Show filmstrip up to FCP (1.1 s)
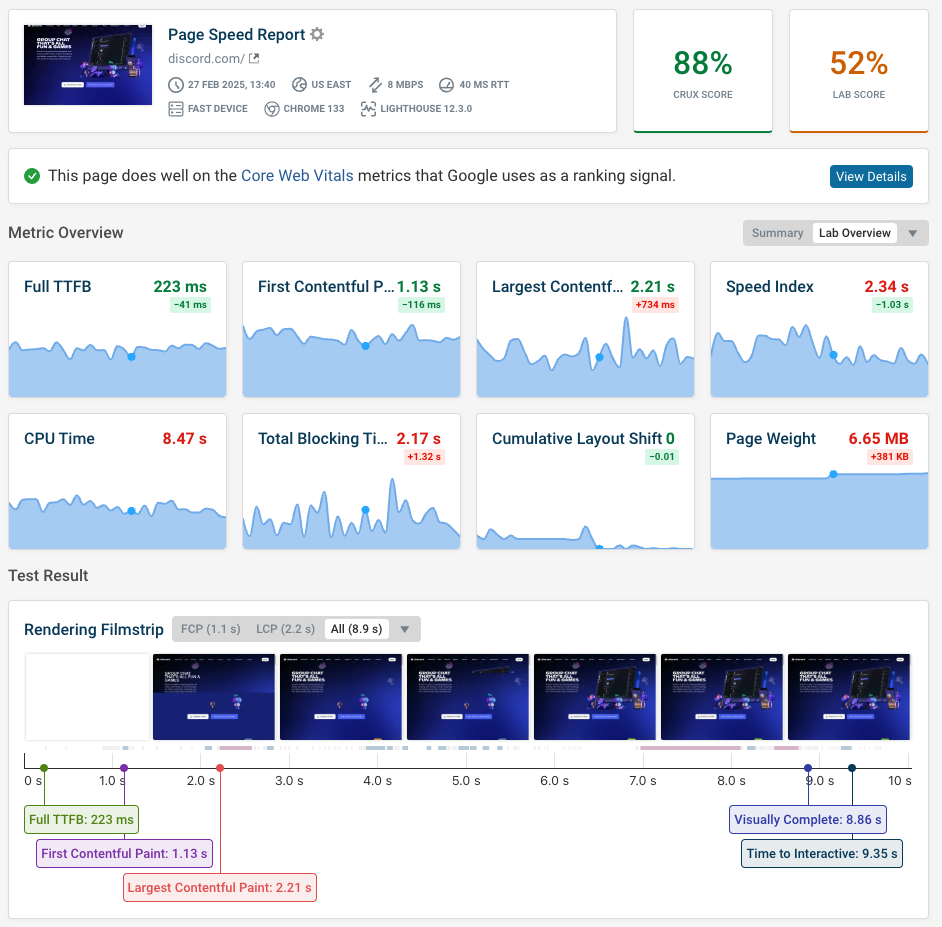 point(211,629)
